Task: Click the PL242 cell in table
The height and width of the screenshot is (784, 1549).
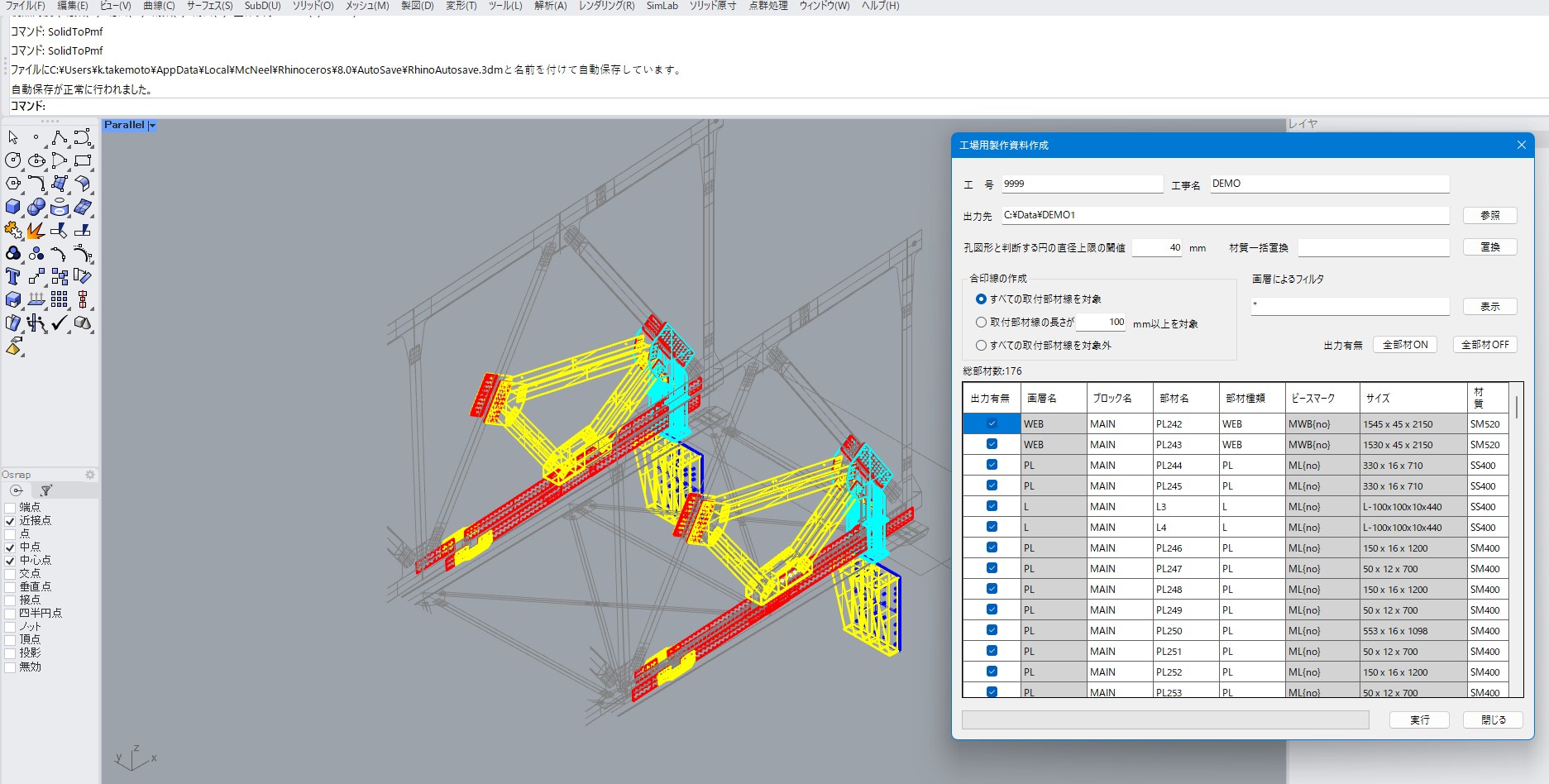Action: pyautogui.click(x=1186, y=424)
